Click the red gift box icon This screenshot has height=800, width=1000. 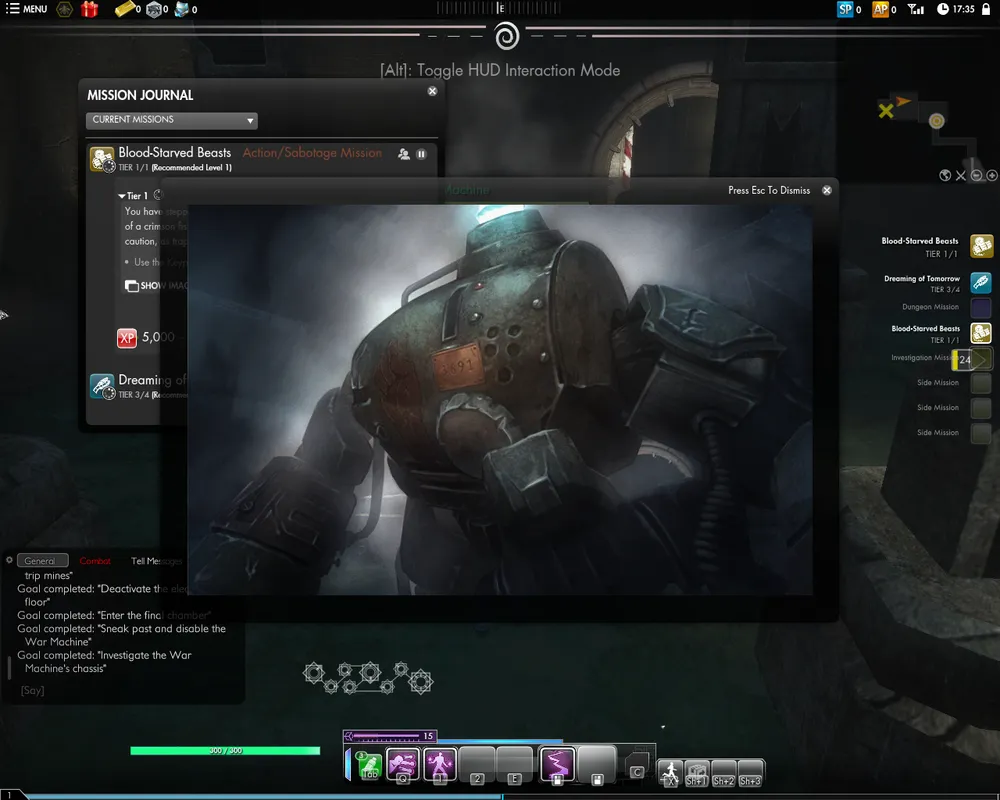click(90, 9)
